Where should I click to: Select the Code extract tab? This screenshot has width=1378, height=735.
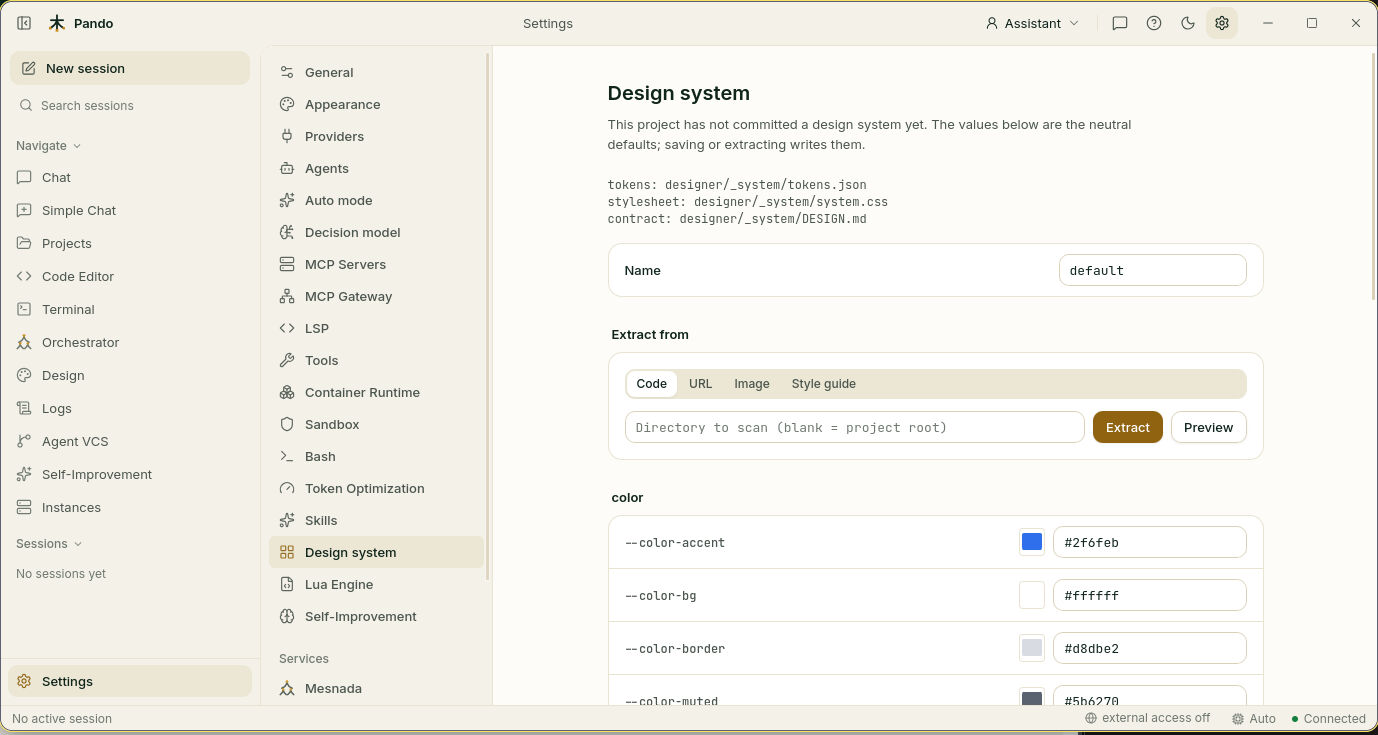tap(651, 384)
